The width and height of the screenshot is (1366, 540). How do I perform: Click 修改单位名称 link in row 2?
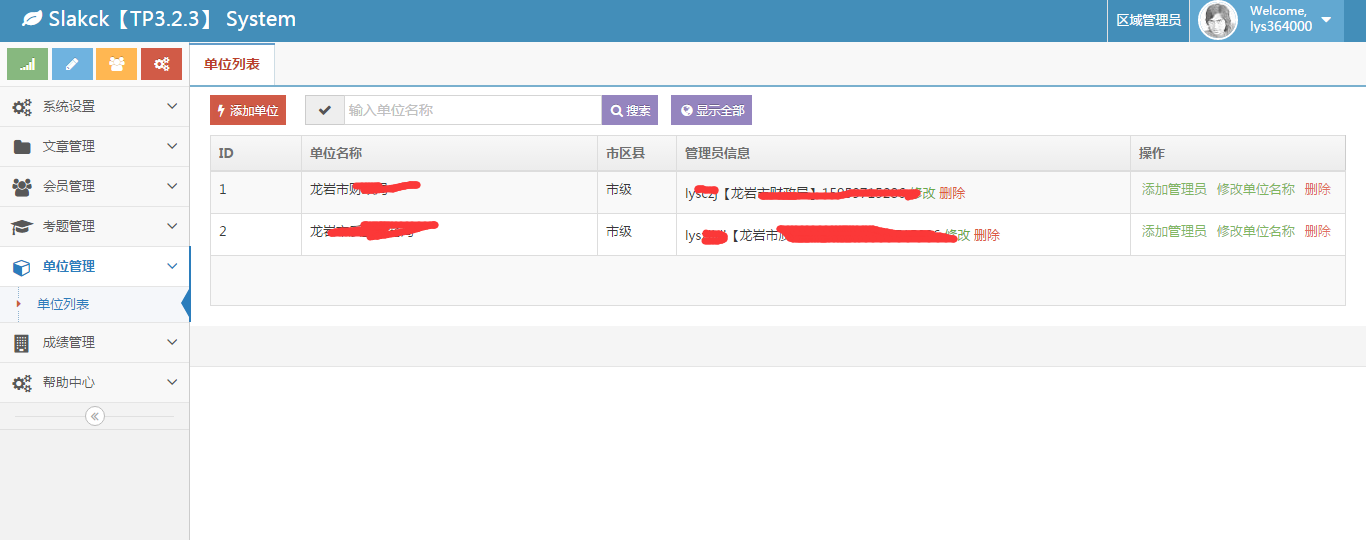(x=1255, y=231)
